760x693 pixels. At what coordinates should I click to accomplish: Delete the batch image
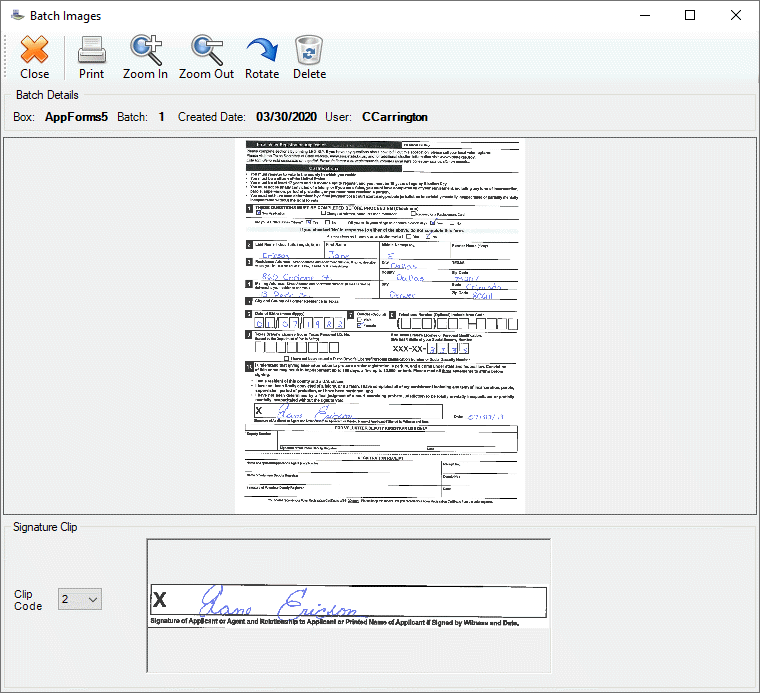pyautogui.click(x=309, y=57)
